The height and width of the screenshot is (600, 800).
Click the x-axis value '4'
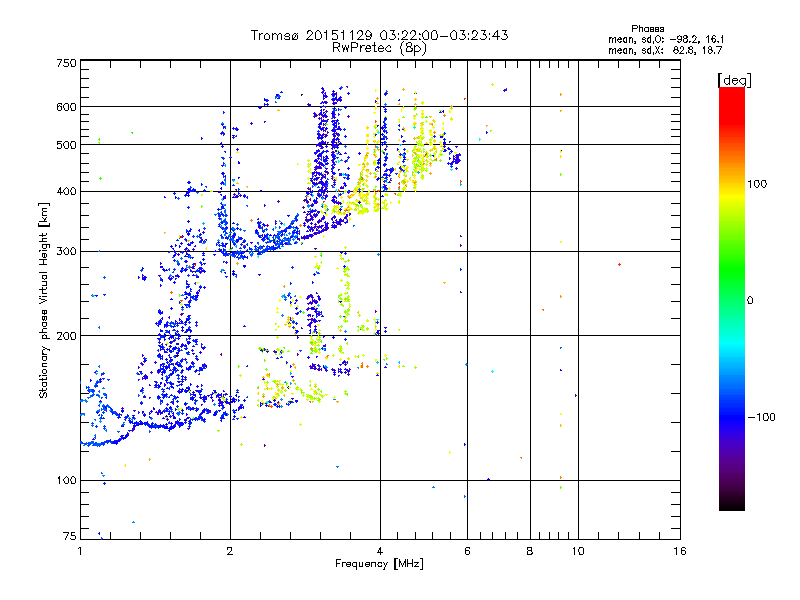pos(380,551)
